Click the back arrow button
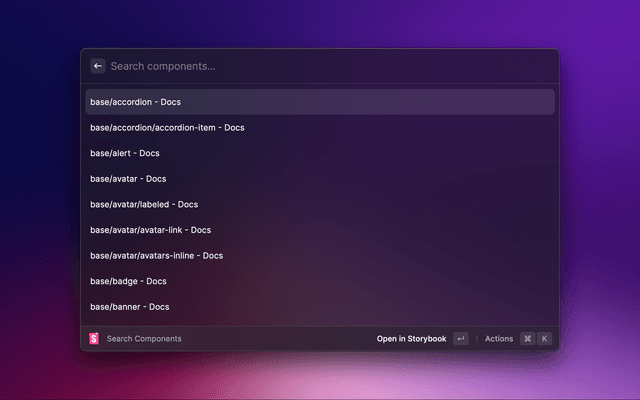 click(98, 66)
